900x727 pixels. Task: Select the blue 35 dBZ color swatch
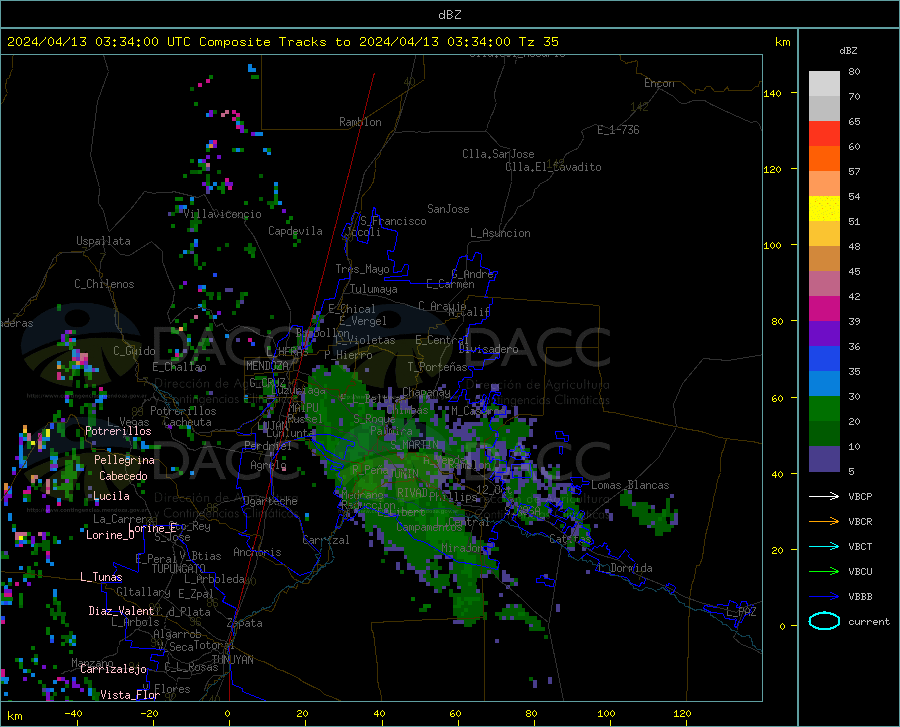824,359
